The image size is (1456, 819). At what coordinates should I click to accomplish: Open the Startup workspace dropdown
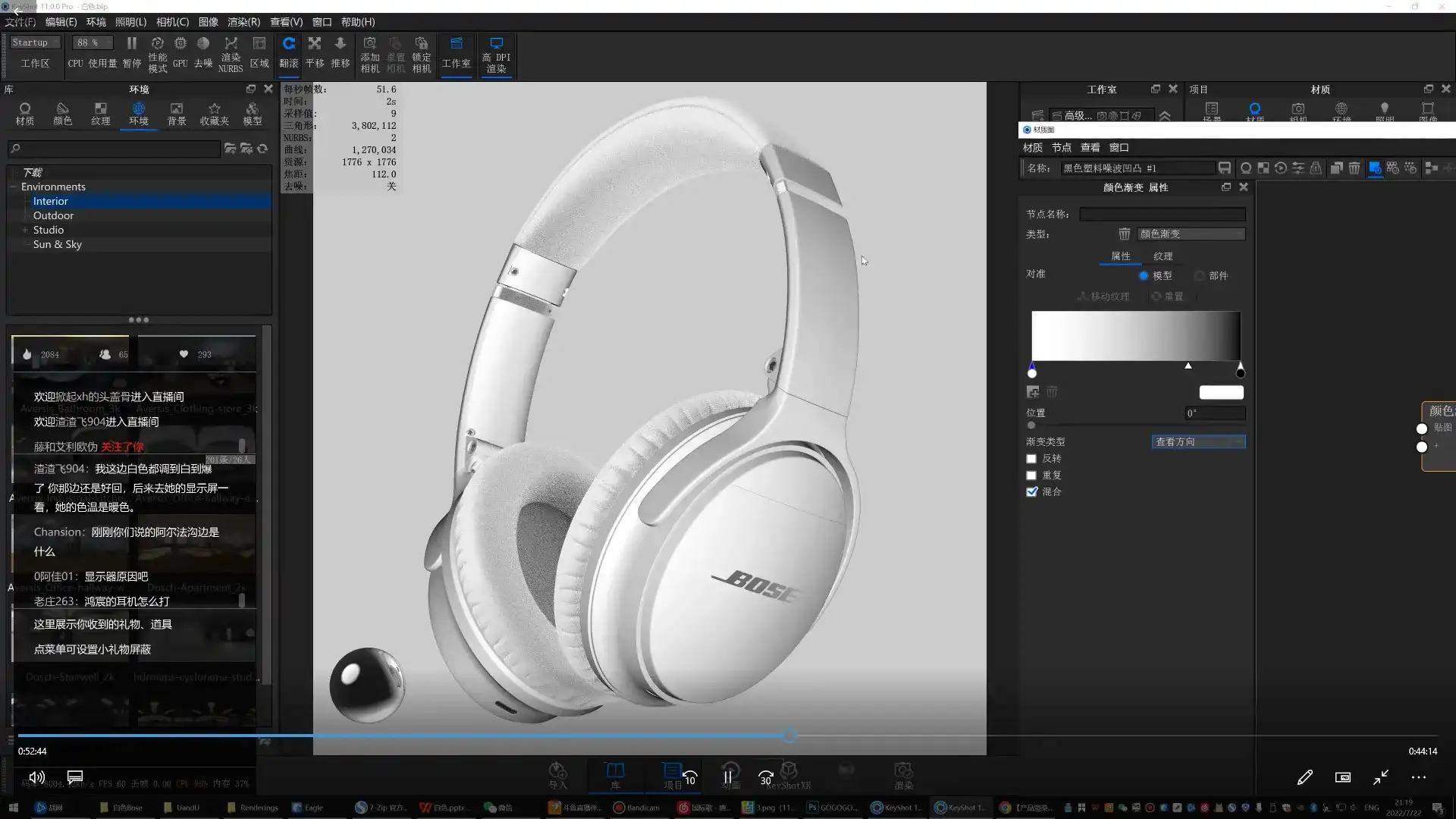coord(35,43)
